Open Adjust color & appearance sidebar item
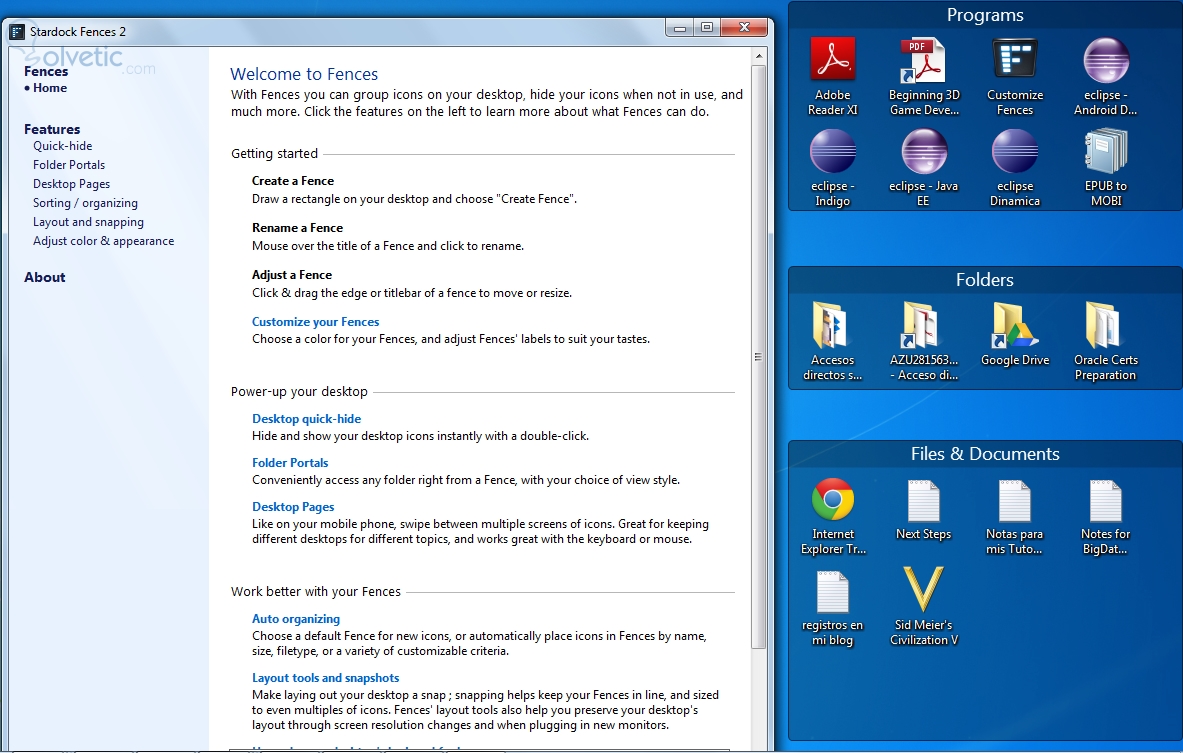 103,241
